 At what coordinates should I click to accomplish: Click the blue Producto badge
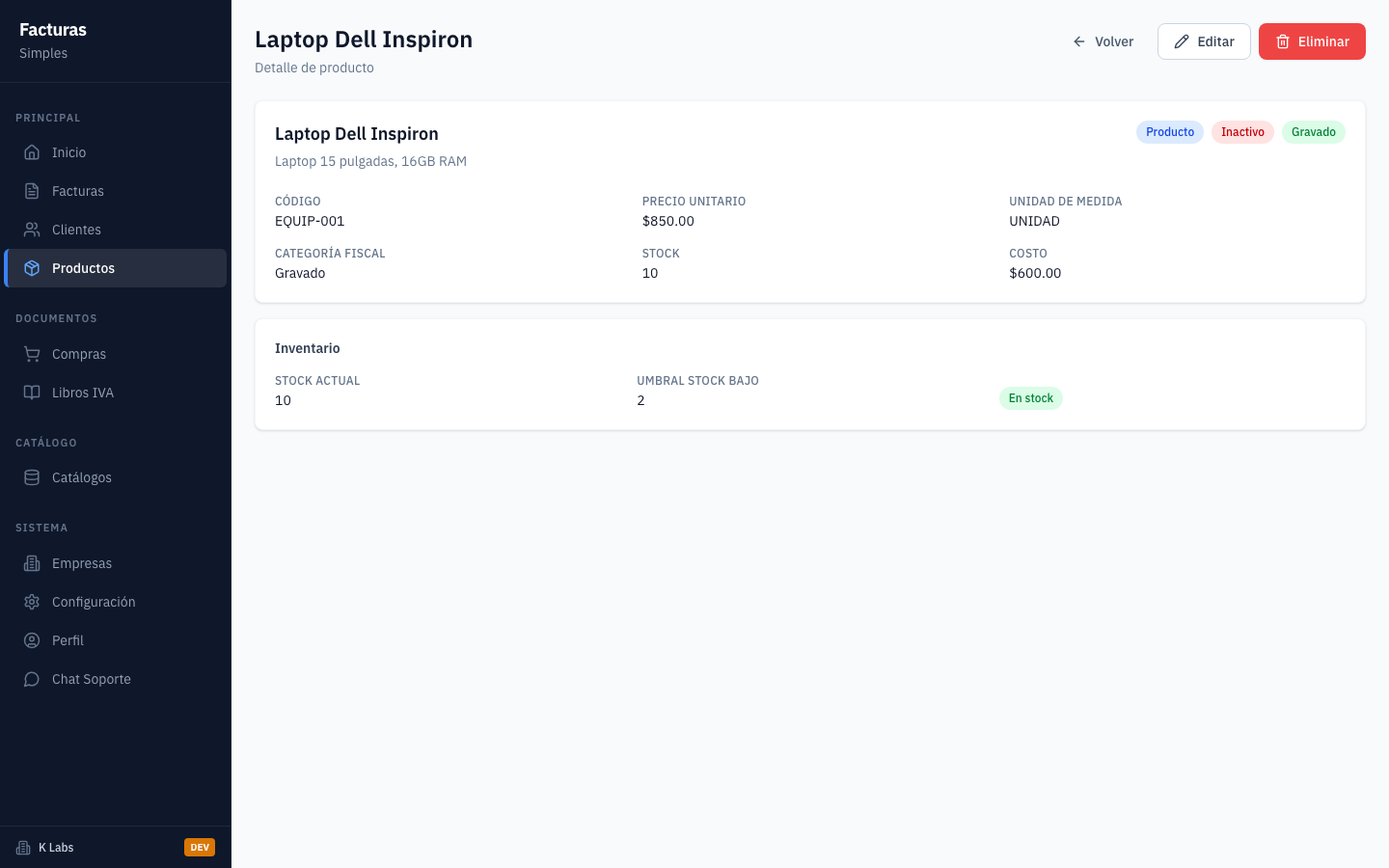(x=1170, y=132)
